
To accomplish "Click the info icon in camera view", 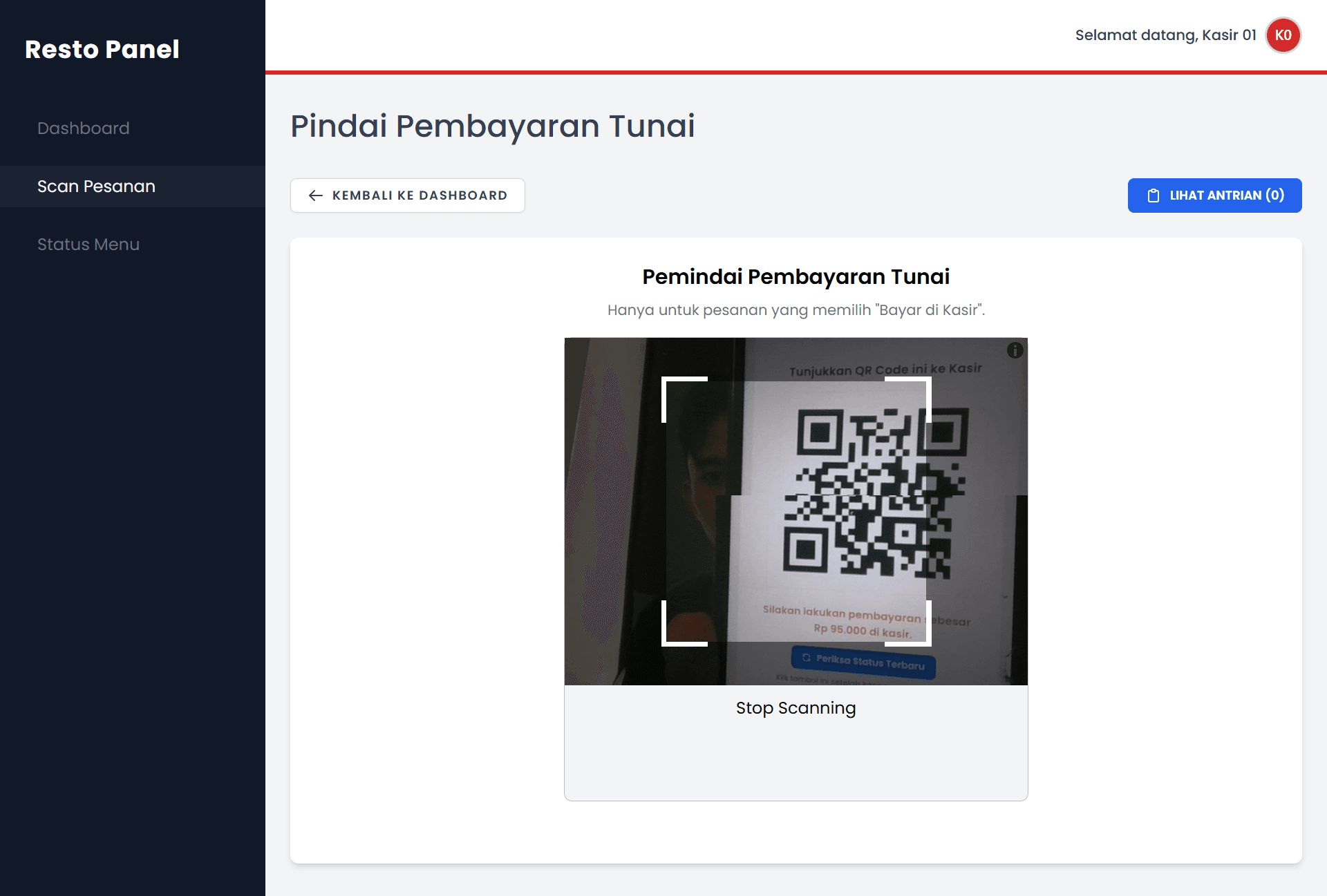I will [x=1015, y=350].
